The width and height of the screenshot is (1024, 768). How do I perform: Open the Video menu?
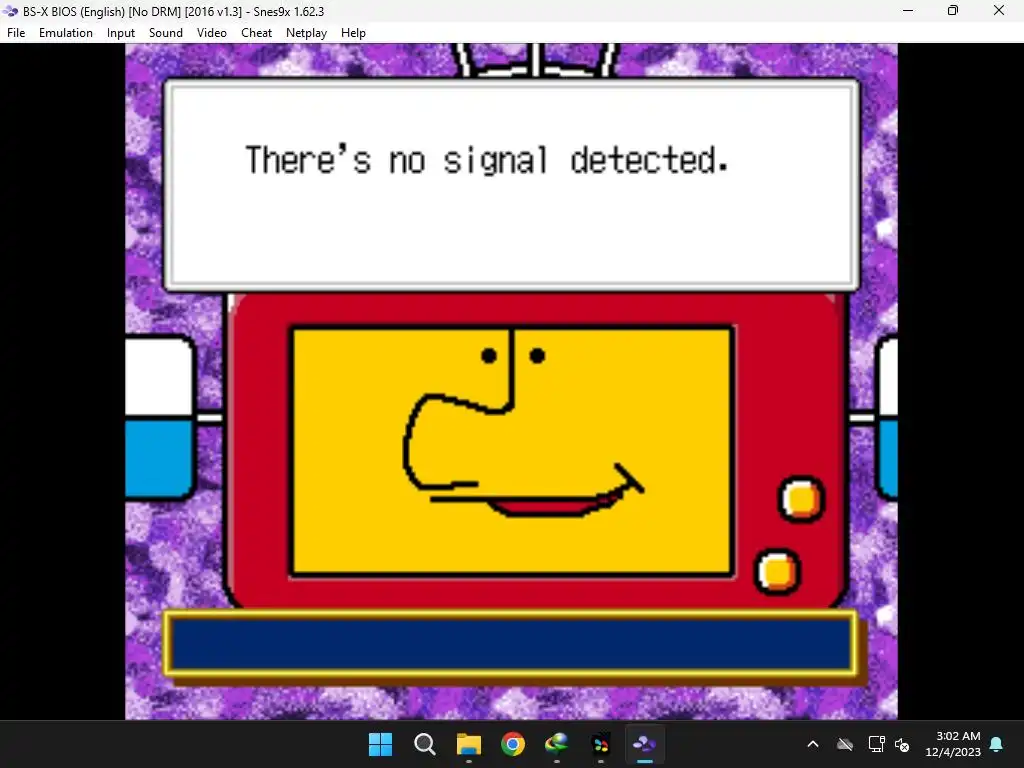pyautogui.click(x=212, y=33)
